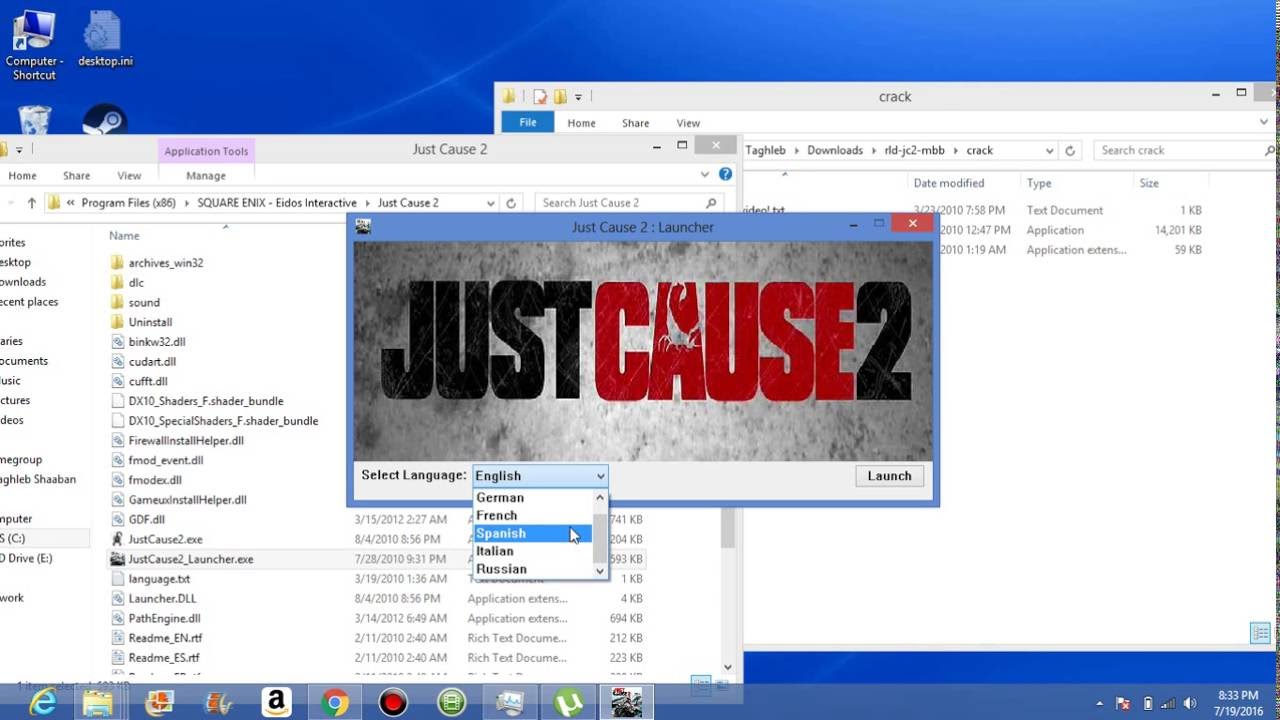The width and height of the screenshot is (1280, 720).
Task: Click Search Just Cause 2 field
Action: pos(629,203)
